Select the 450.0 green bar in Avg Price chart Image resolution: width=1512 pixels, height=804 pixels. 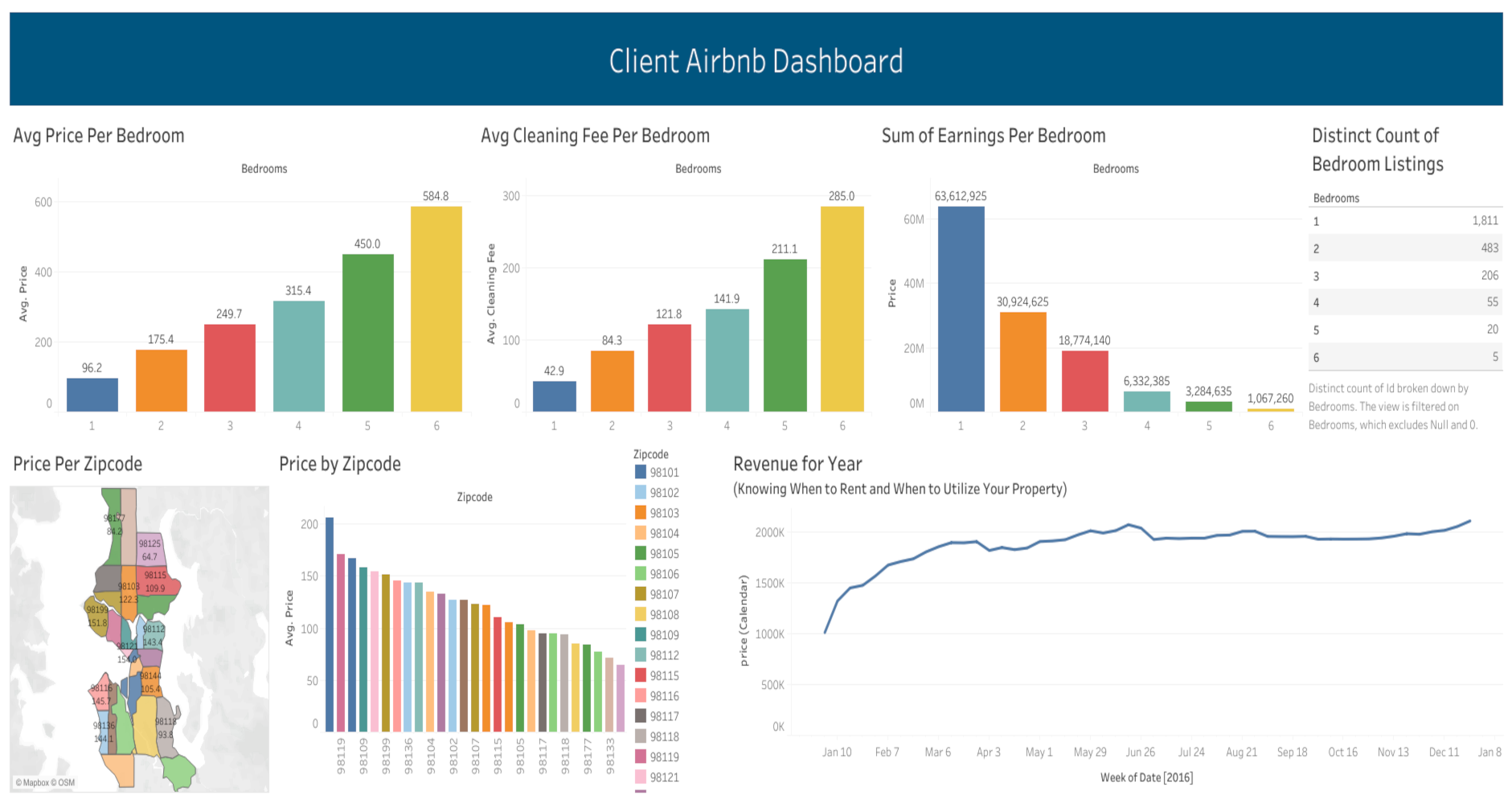pos(368,333)
